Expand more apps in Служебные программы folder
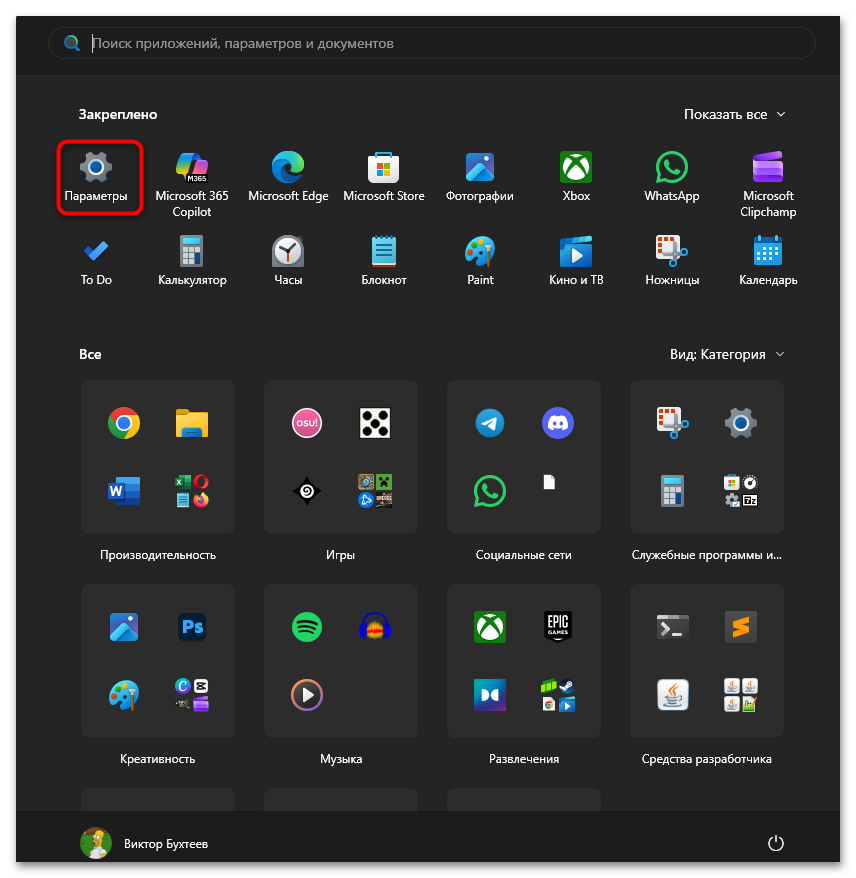This screenshot has height=878, width=856. [741, 491]
